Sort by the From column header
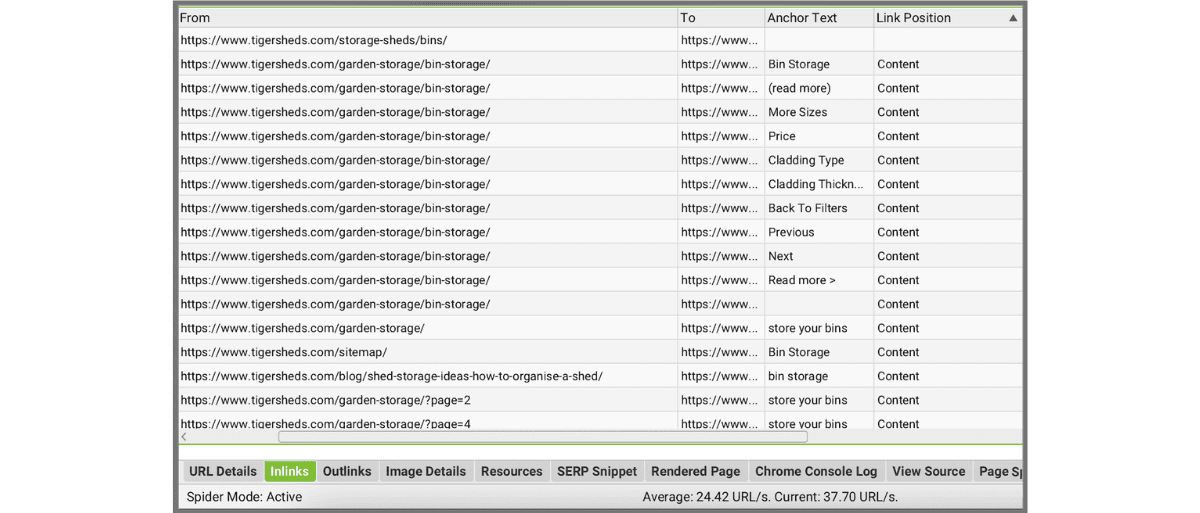The image size is (1200, 513). 428,18
